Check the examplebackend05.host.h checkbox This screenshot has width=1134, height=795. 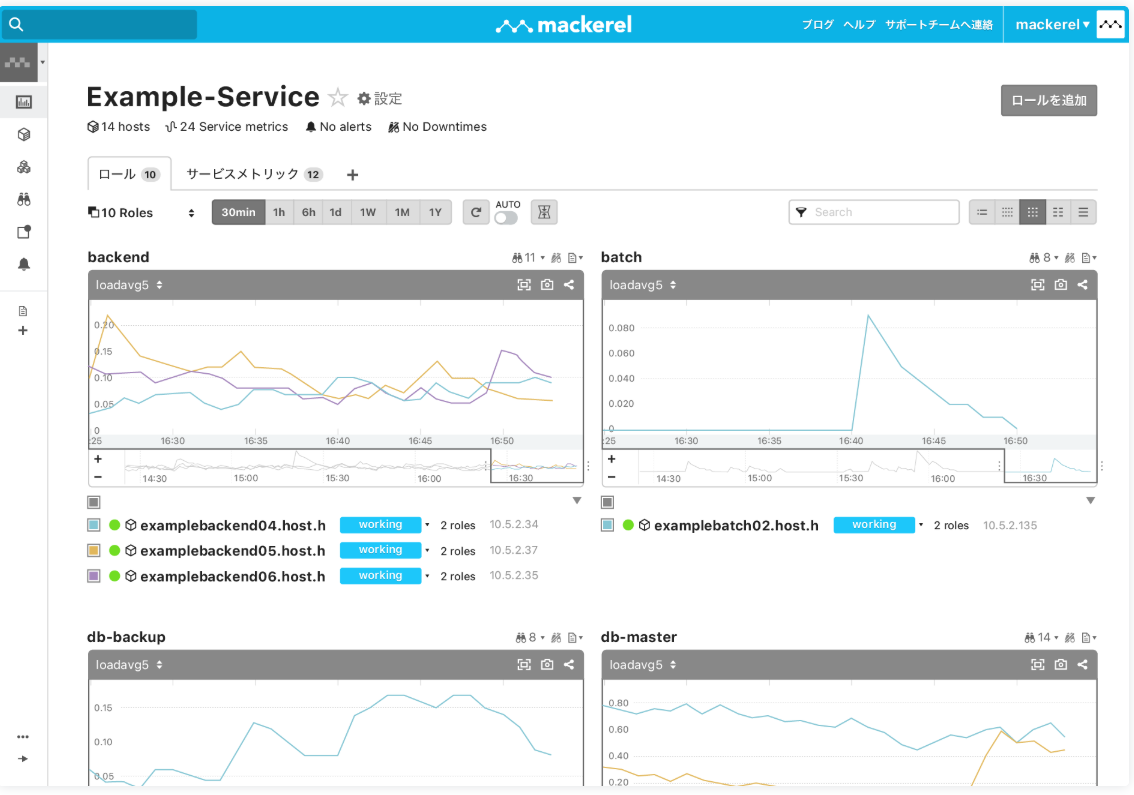point(94,551)
